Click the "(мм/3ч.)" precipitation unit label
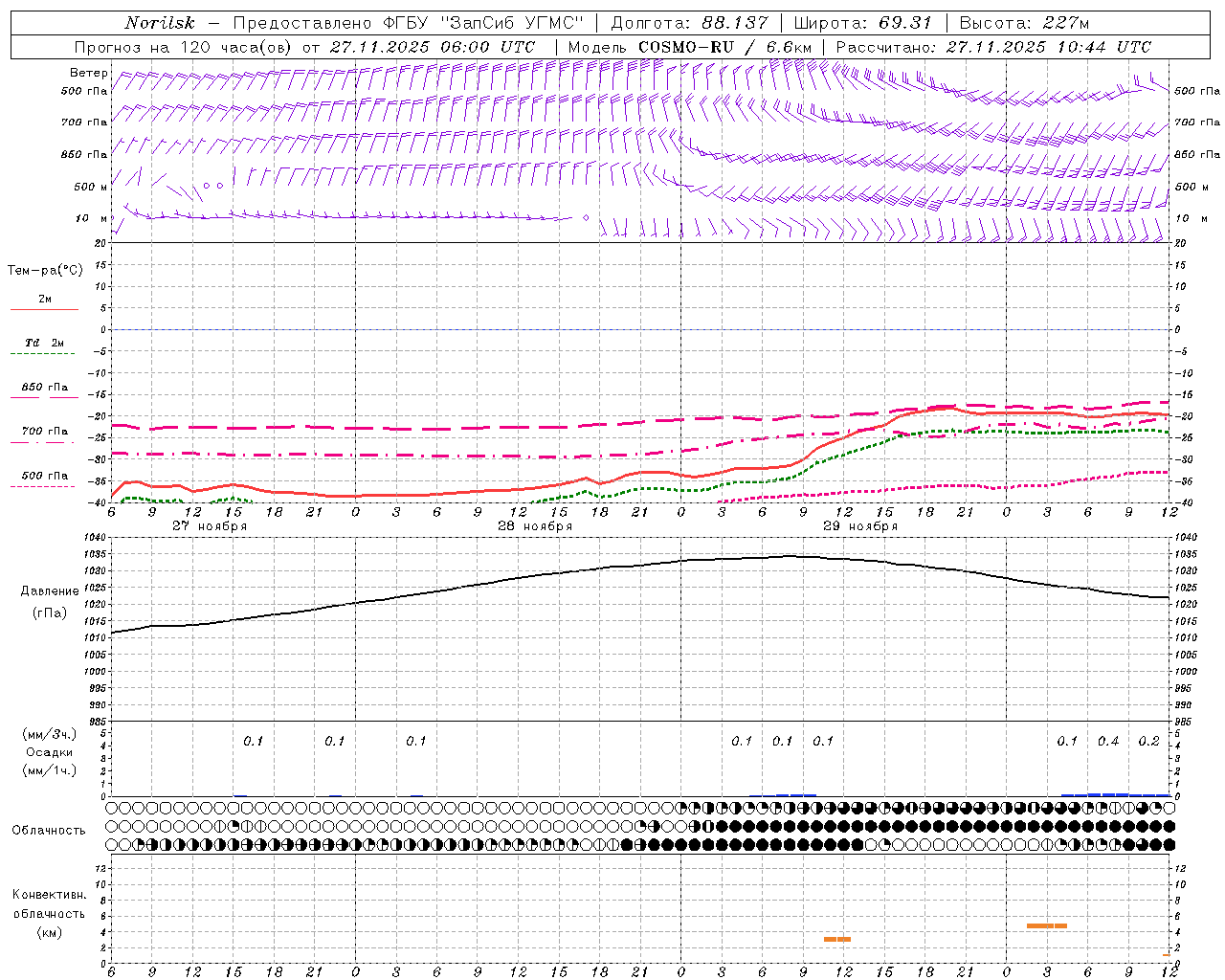 [50, 734]
